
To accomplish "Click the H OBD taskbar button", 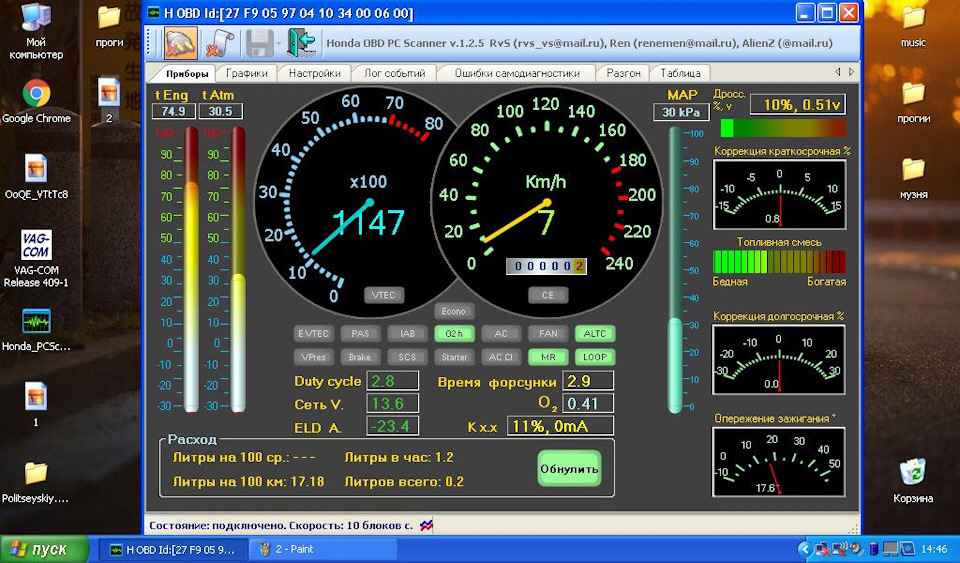I will coord(173,550).
